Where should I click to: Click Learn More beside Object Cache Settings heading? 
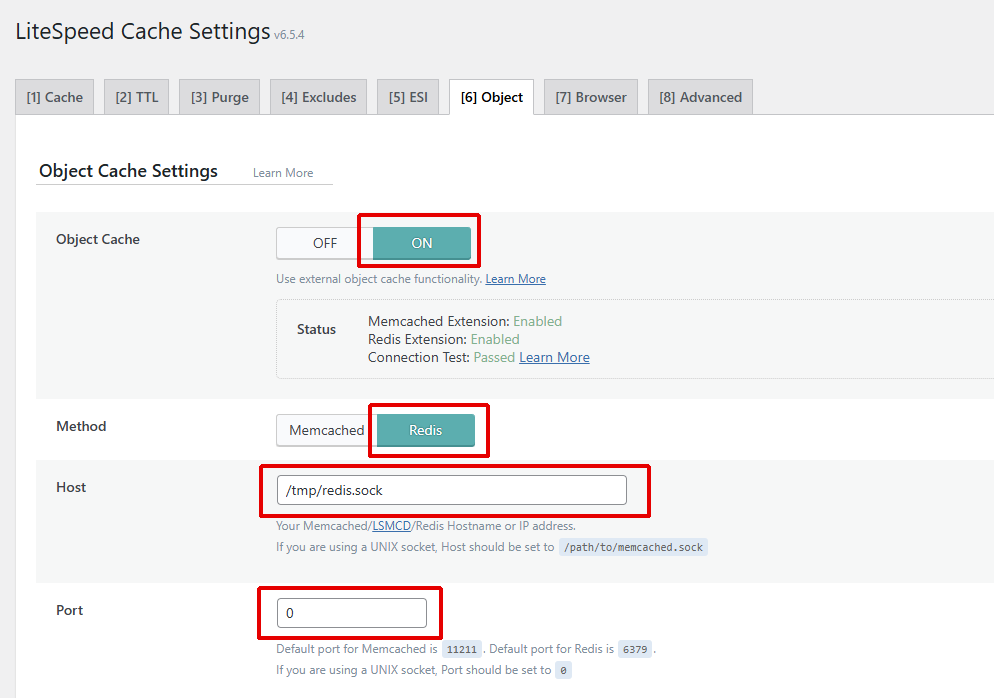coord(283,173)
